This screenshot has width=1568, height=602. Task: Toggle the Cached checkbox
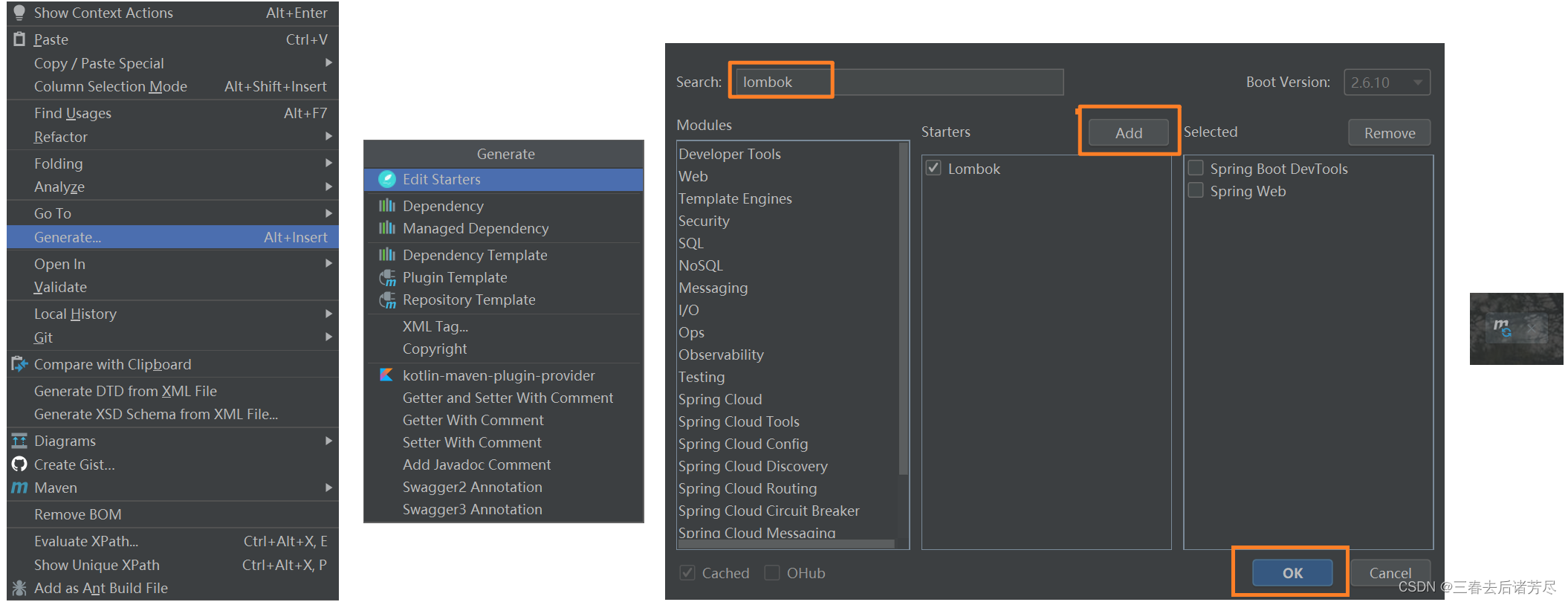tap(687, 572)
